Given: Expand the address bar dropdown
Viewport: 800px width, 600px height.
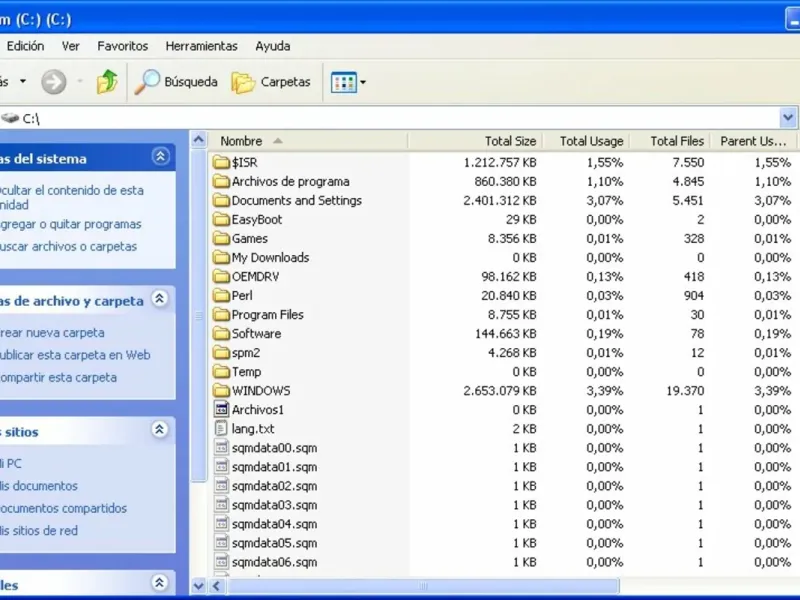Looking at the screenshot, I should pos(788,118).
